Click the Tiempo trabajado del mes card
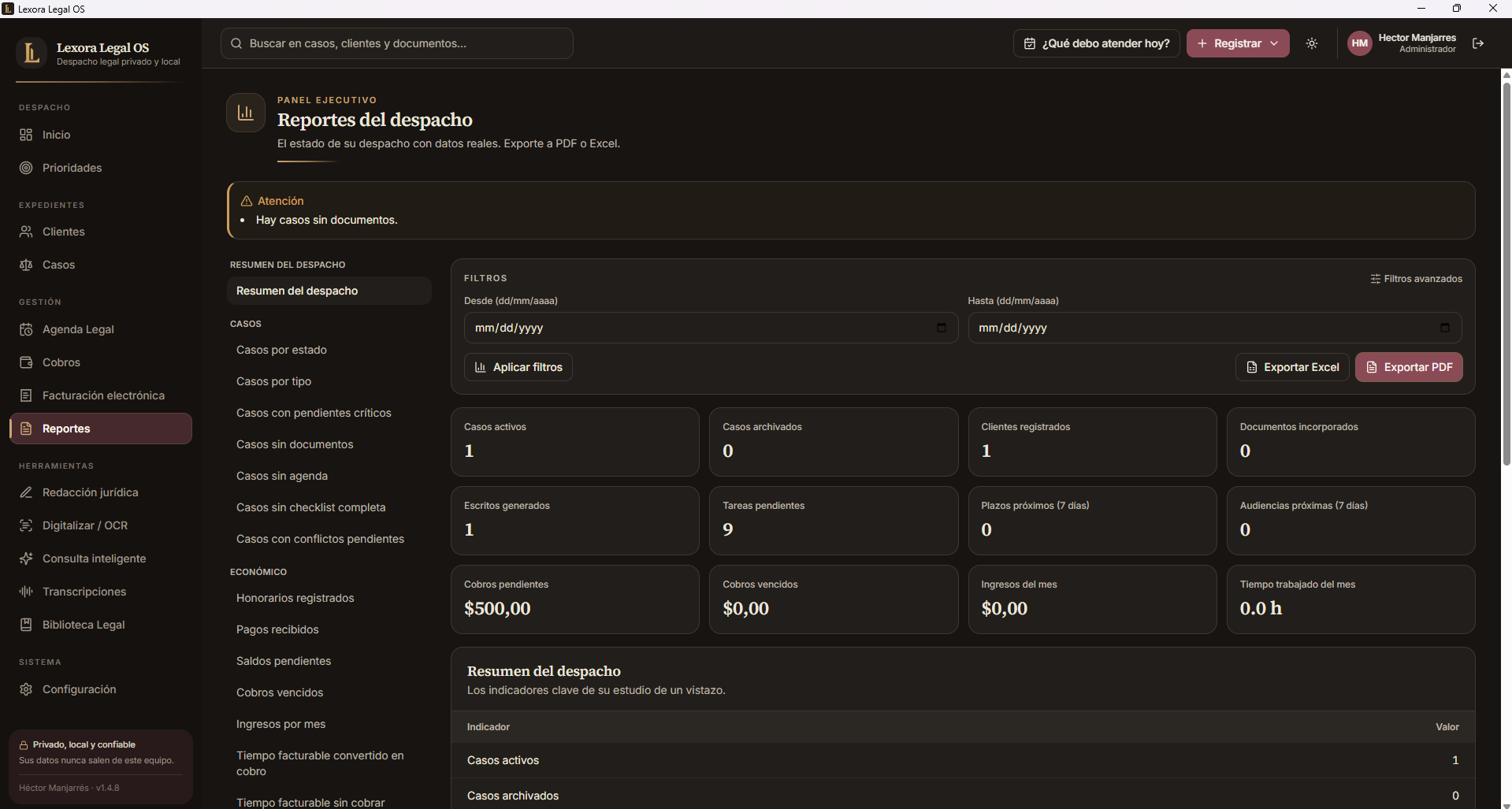The height and width of the screenshot is (809, 1512). (1350, 599)
